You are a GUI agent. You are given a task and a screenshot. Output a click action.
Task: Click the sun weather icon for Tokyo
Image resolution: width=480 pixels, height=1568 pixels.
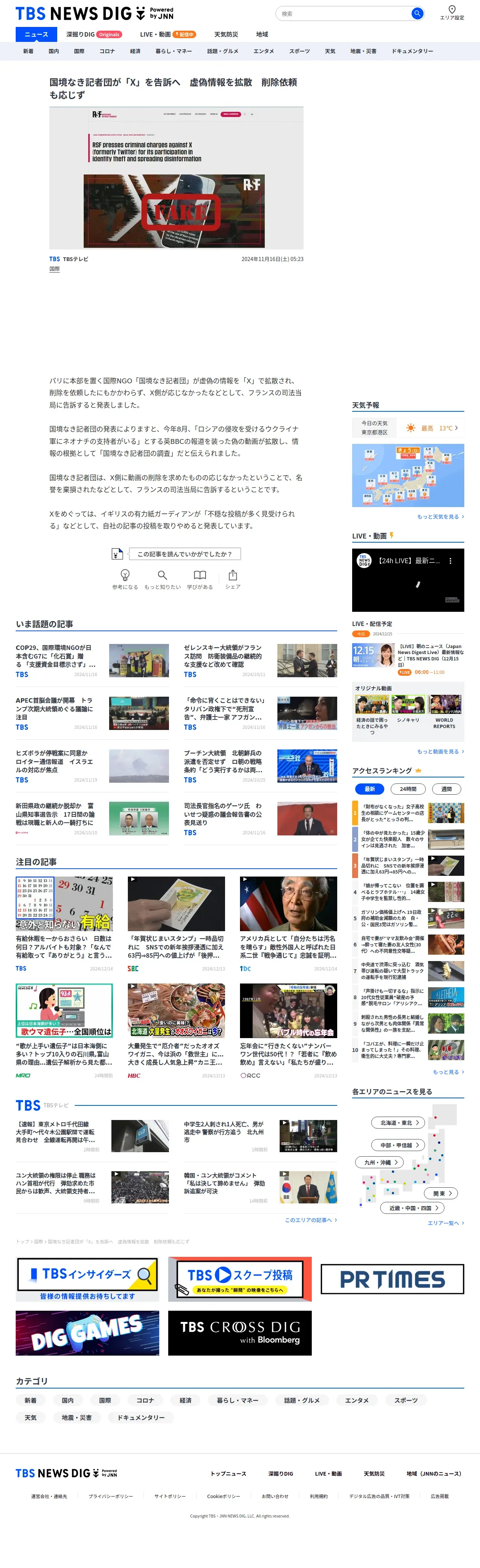[x=410, y=428]
